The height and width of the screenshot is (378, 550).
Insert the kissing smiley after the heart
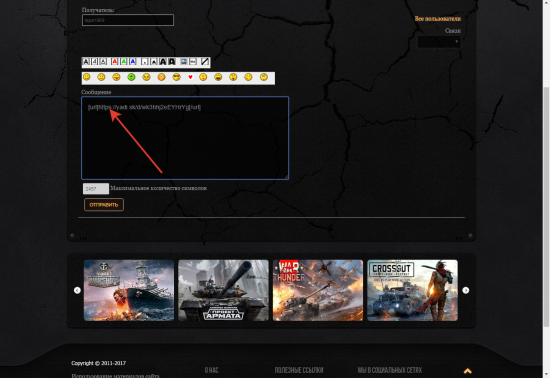203,77
